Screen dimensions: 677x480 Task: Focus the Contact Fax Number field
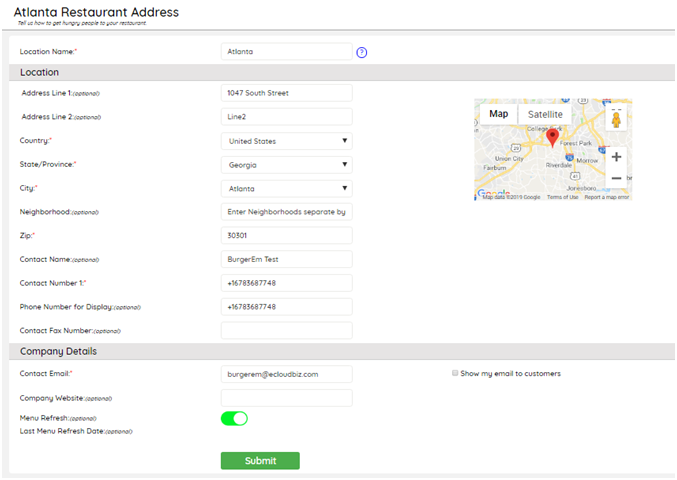pos(286,330)
